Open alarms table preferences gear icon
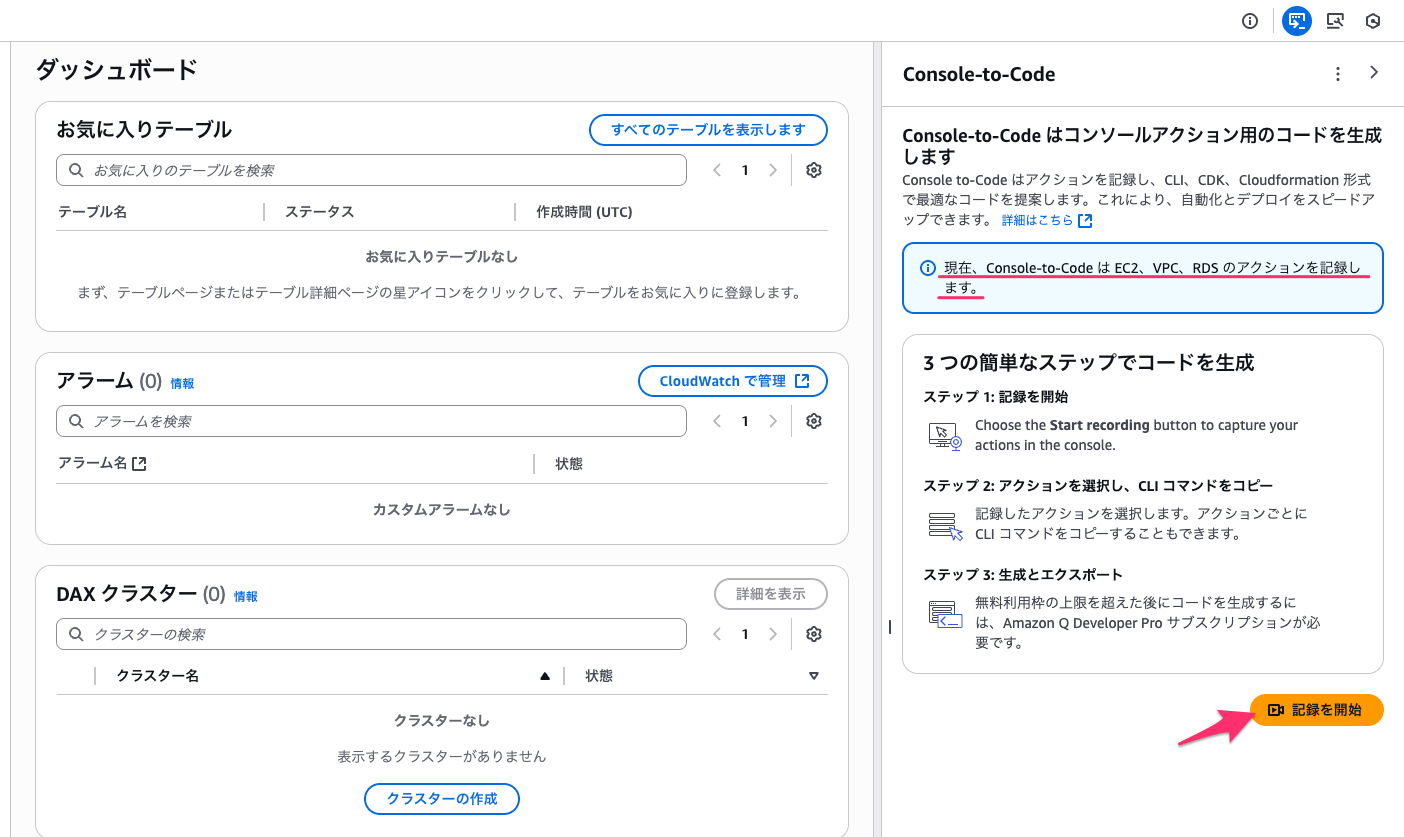This screenshot has width=1404, height=837. click(814, 421)
